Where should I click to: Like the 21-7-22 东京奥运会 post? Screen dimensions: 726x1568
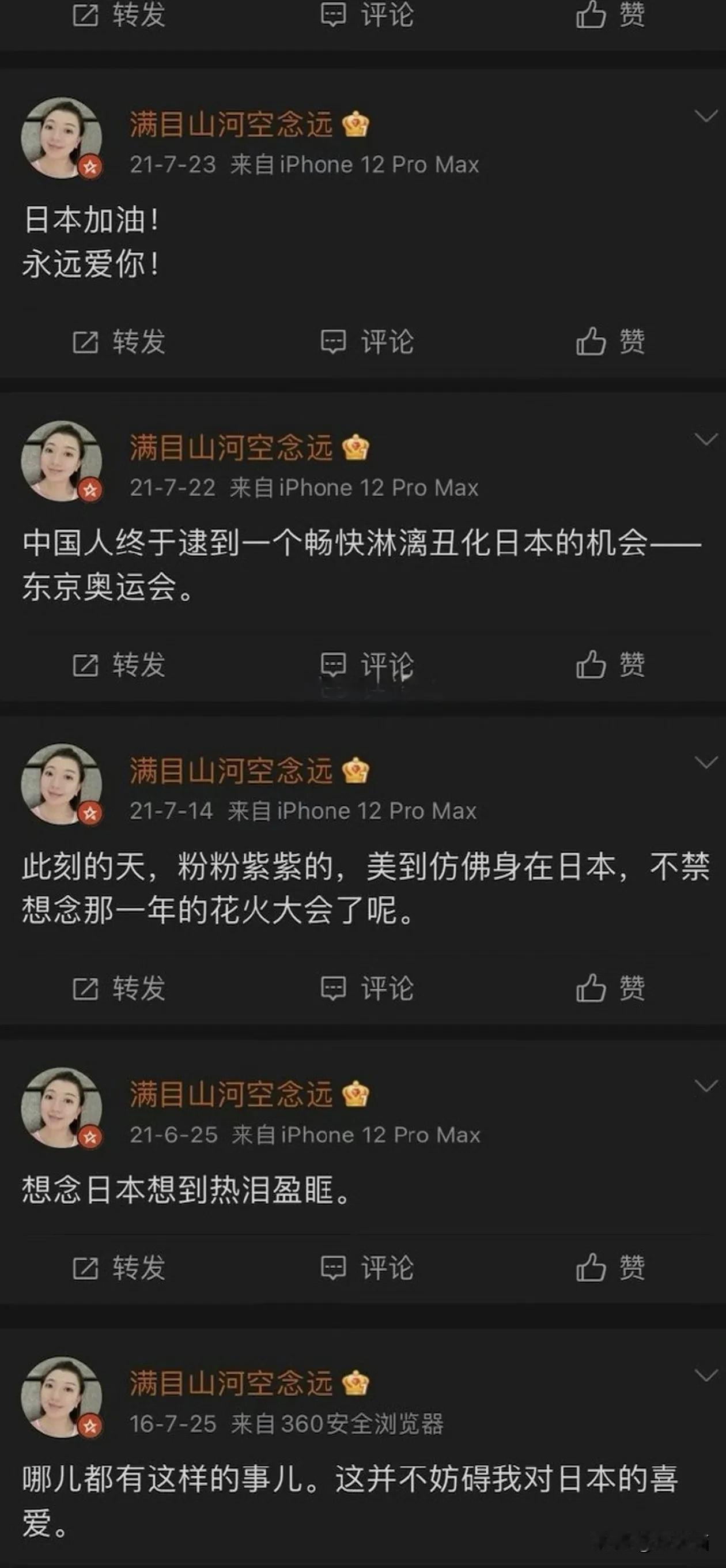[610, 665]
